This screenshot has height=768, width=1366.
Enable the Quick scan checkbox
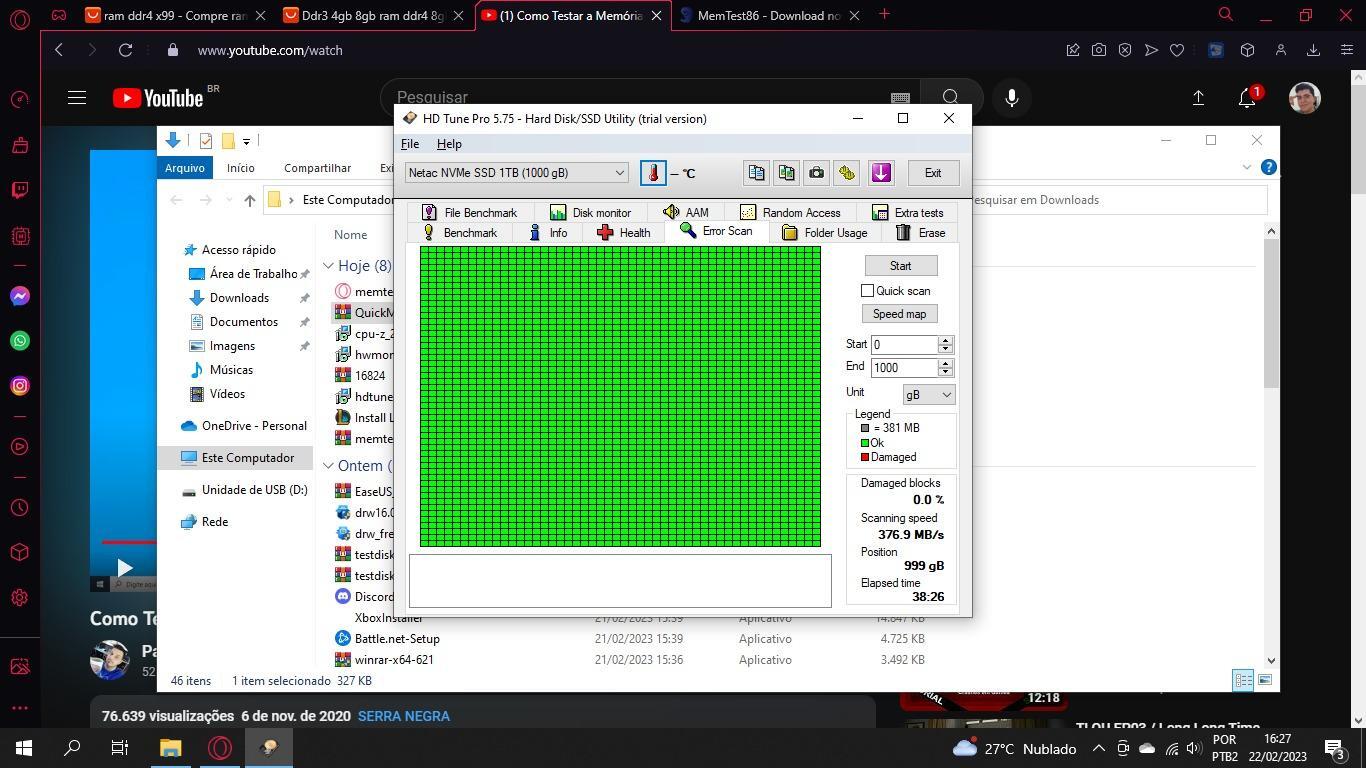[868, 291]
